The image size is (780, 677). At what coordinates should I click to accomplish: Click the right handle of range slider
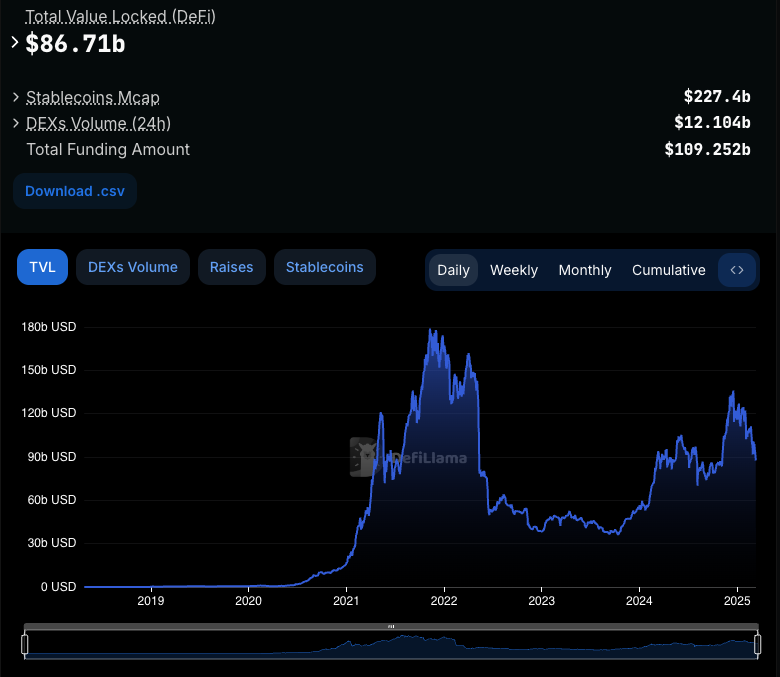click(758, 644)
